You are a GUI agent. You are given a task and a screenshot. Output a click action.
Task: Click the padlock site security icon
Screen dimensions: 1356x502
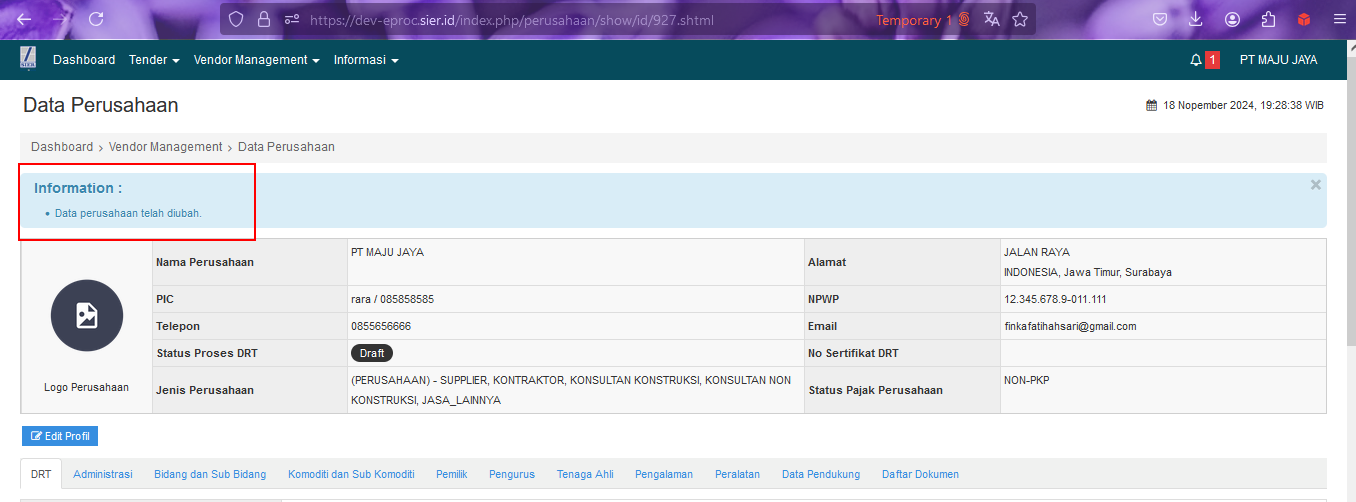click(264, 19)
